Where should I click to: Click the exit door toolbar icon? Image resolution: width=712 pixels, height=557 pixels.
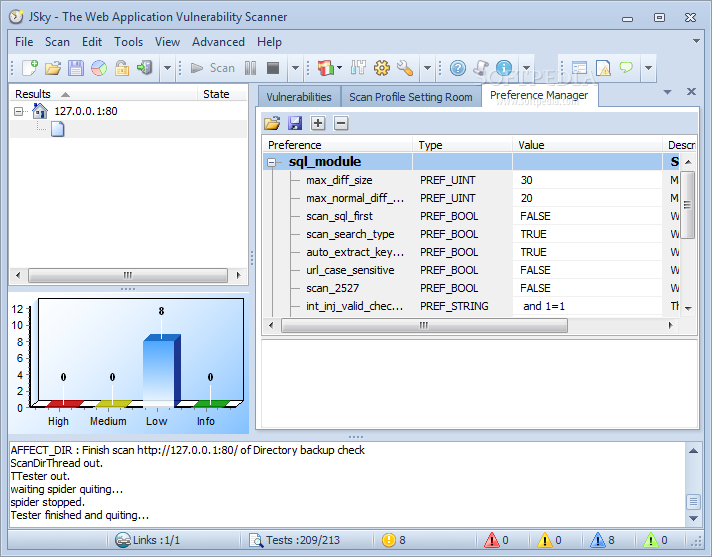click(x=144, y=68)
